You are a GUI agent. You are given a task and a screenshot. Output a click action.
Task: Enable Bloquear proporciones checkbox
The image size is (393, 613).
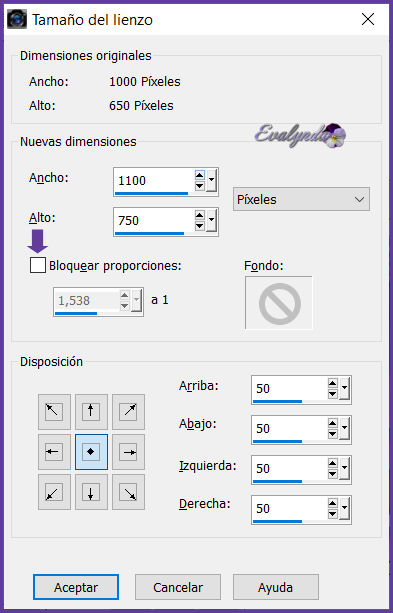(38, 265)
